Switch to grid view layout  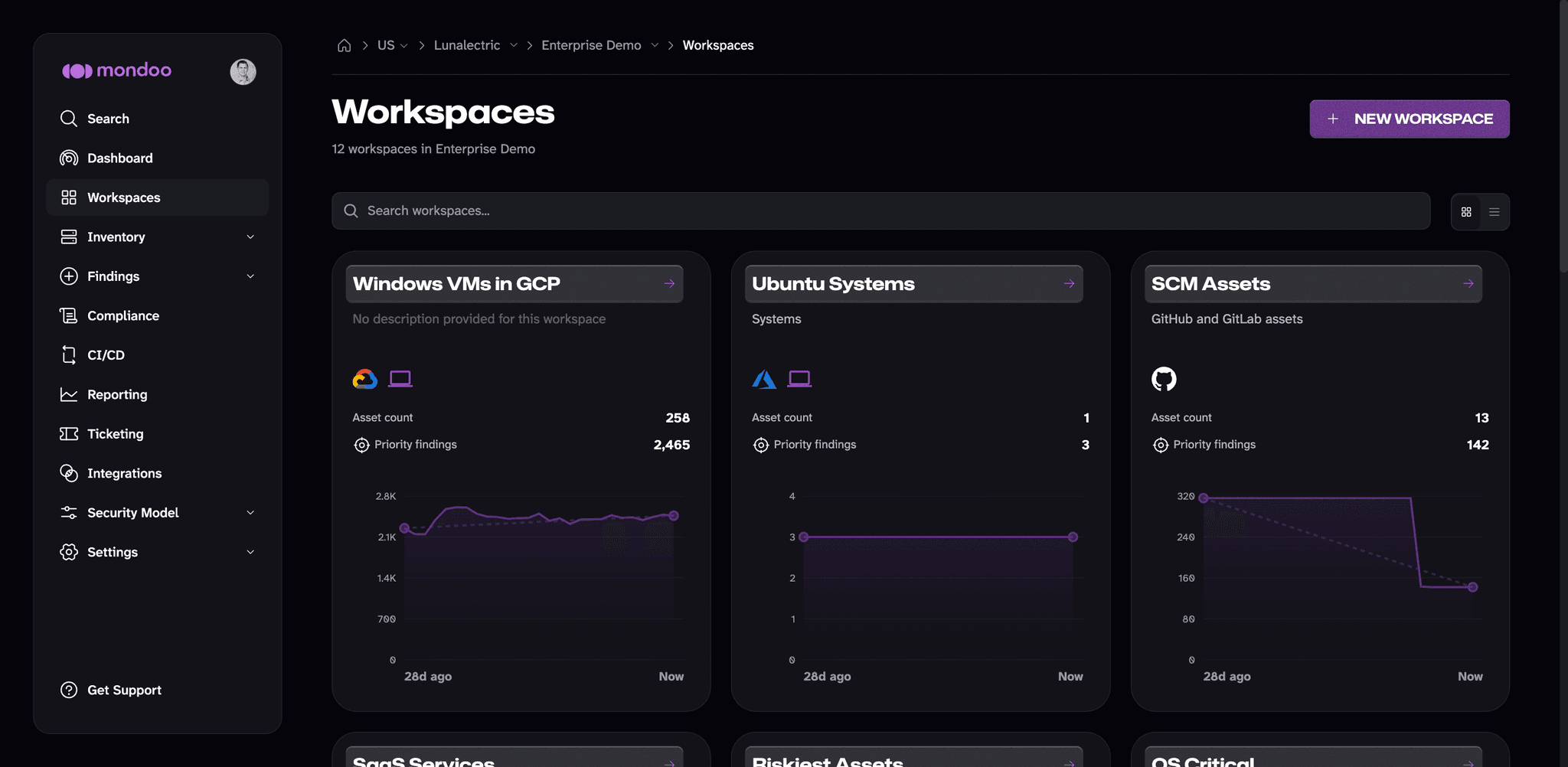tap(1466, 212)
